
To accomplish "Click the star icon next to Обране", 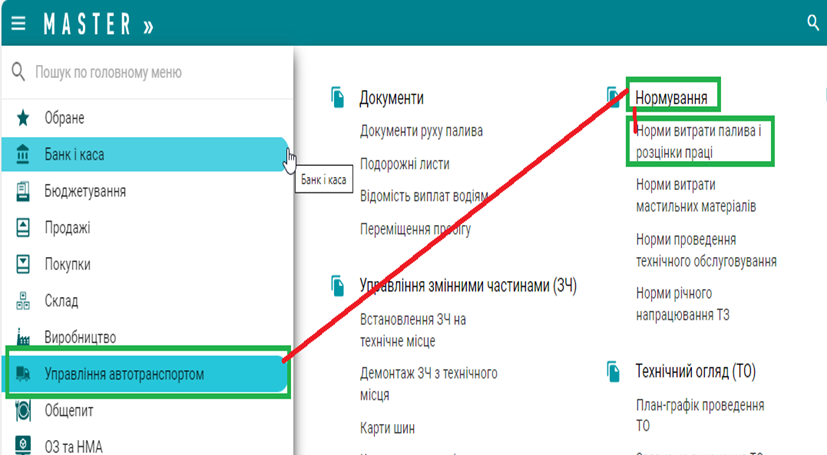I will coord(23,118).
